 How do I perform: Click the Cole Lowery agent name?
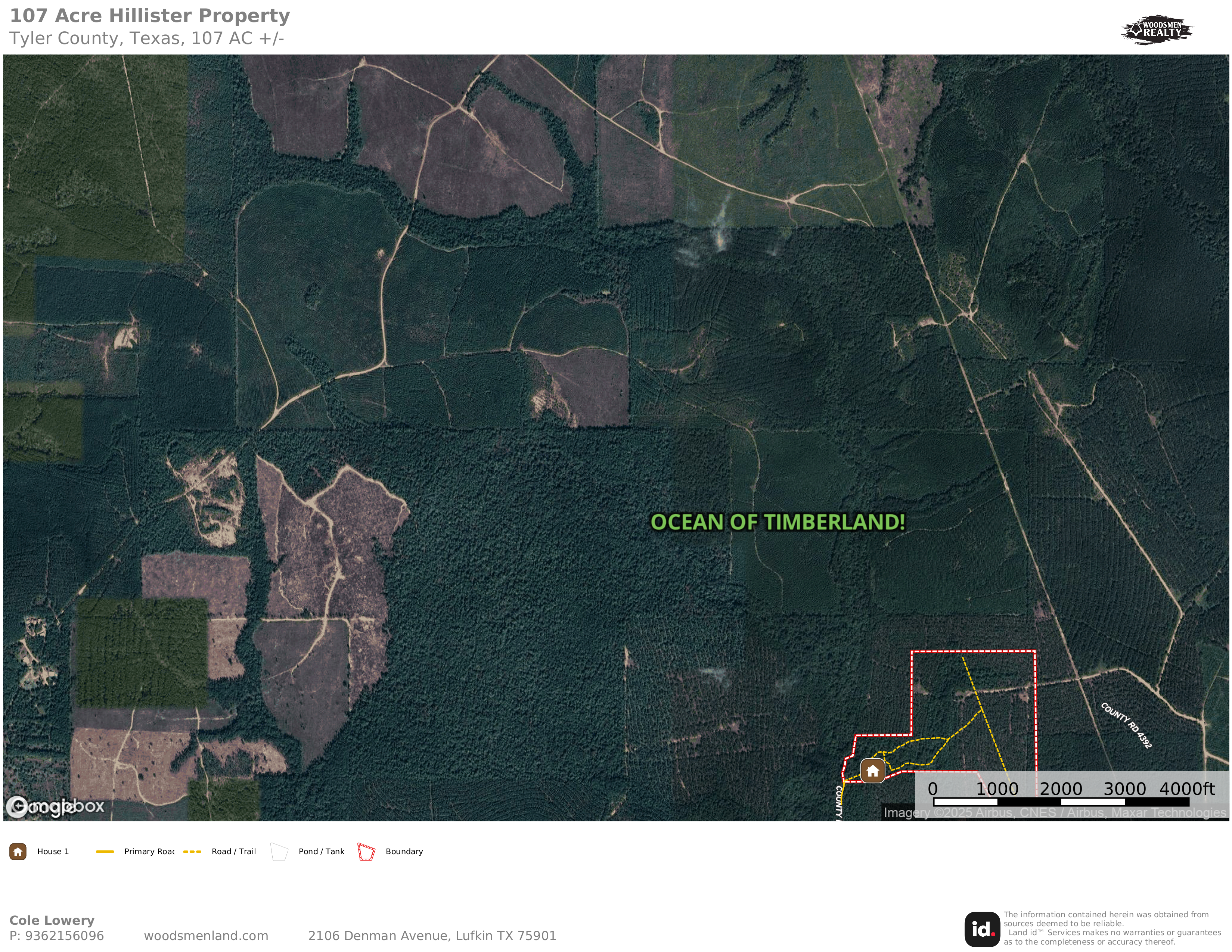(52, 920)
